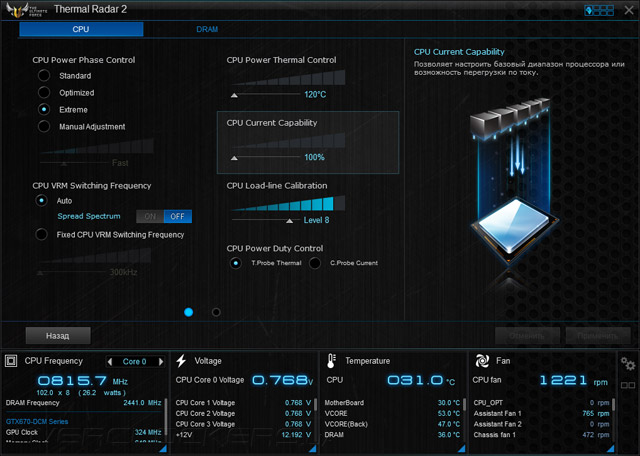Click the VCORE(Back) temperature row
The width and height of the screenshot is (640, 456).
392,424
